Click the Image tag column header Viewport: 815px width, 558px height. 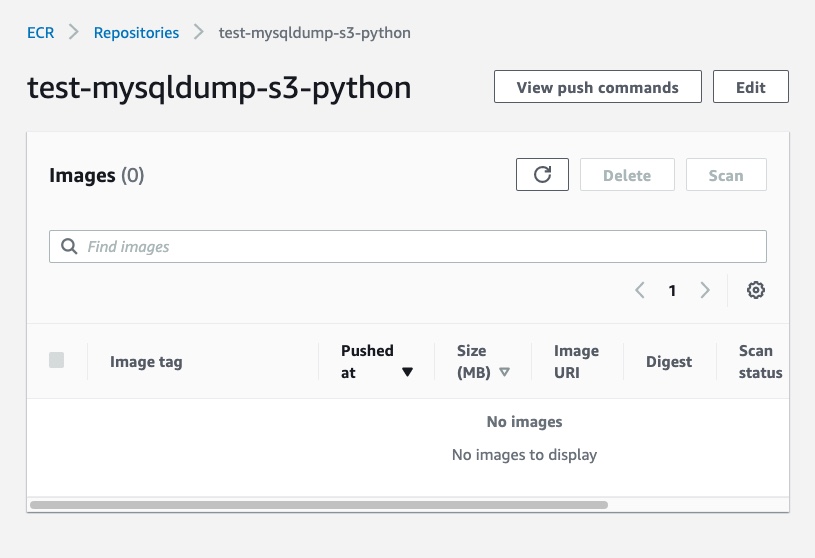tap(146, 362)
